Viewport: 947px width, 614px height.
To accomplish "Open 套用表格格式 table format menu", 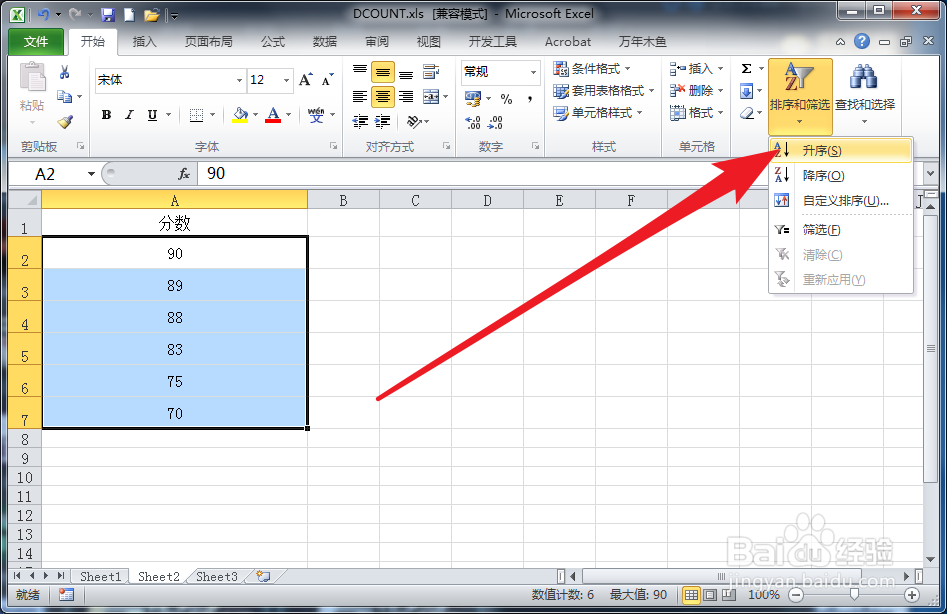I will (x=604, y=91).
